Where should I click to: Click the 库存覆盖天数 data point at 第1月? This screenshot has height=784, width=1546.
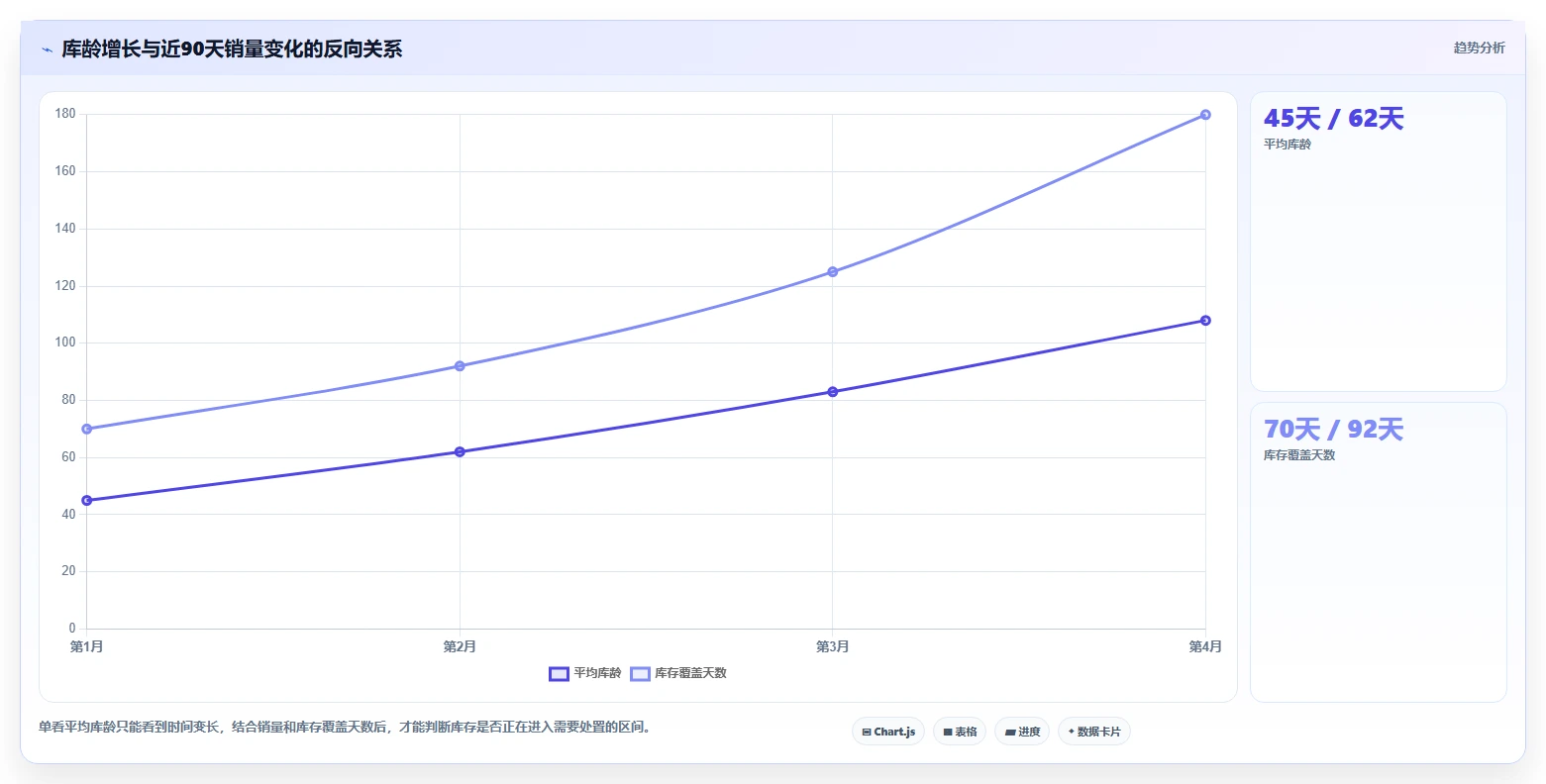point(87,429)
